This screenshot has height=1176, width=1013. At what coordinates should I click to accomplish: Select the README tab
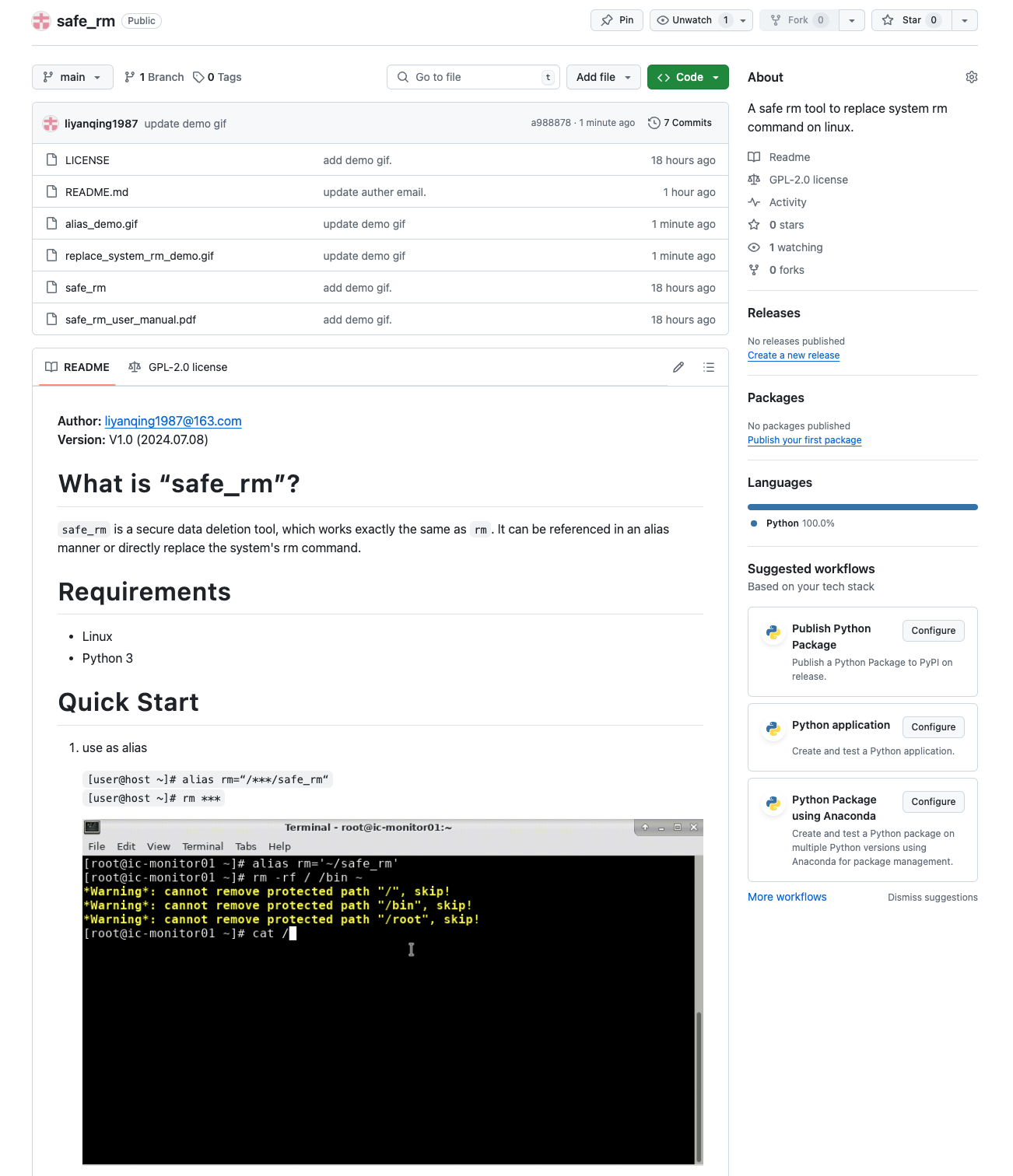click(86, 366)
